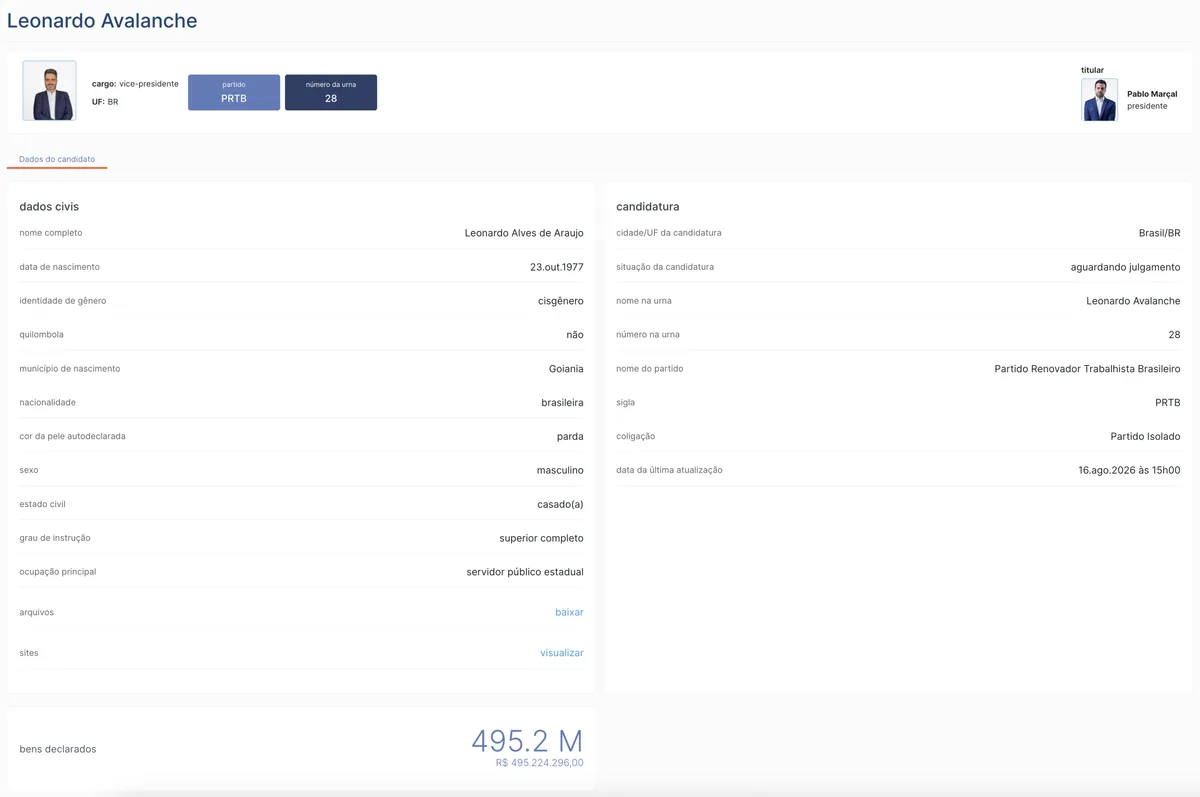Click the grau de instrução label
This screenshot has height=797, width=1200.
click(55, 538)
